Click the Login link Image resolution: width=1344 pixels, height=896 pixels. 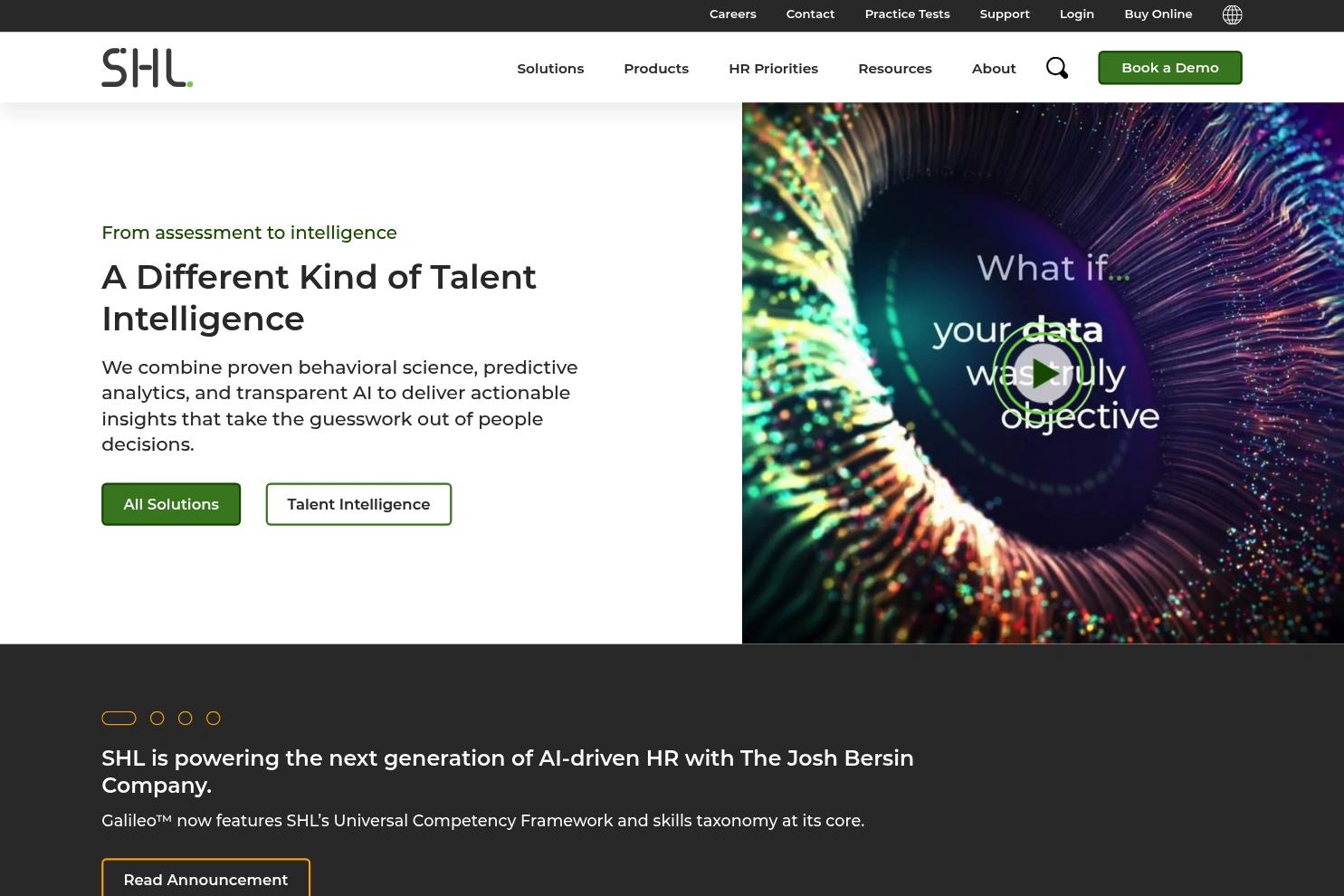(1077, 14)
